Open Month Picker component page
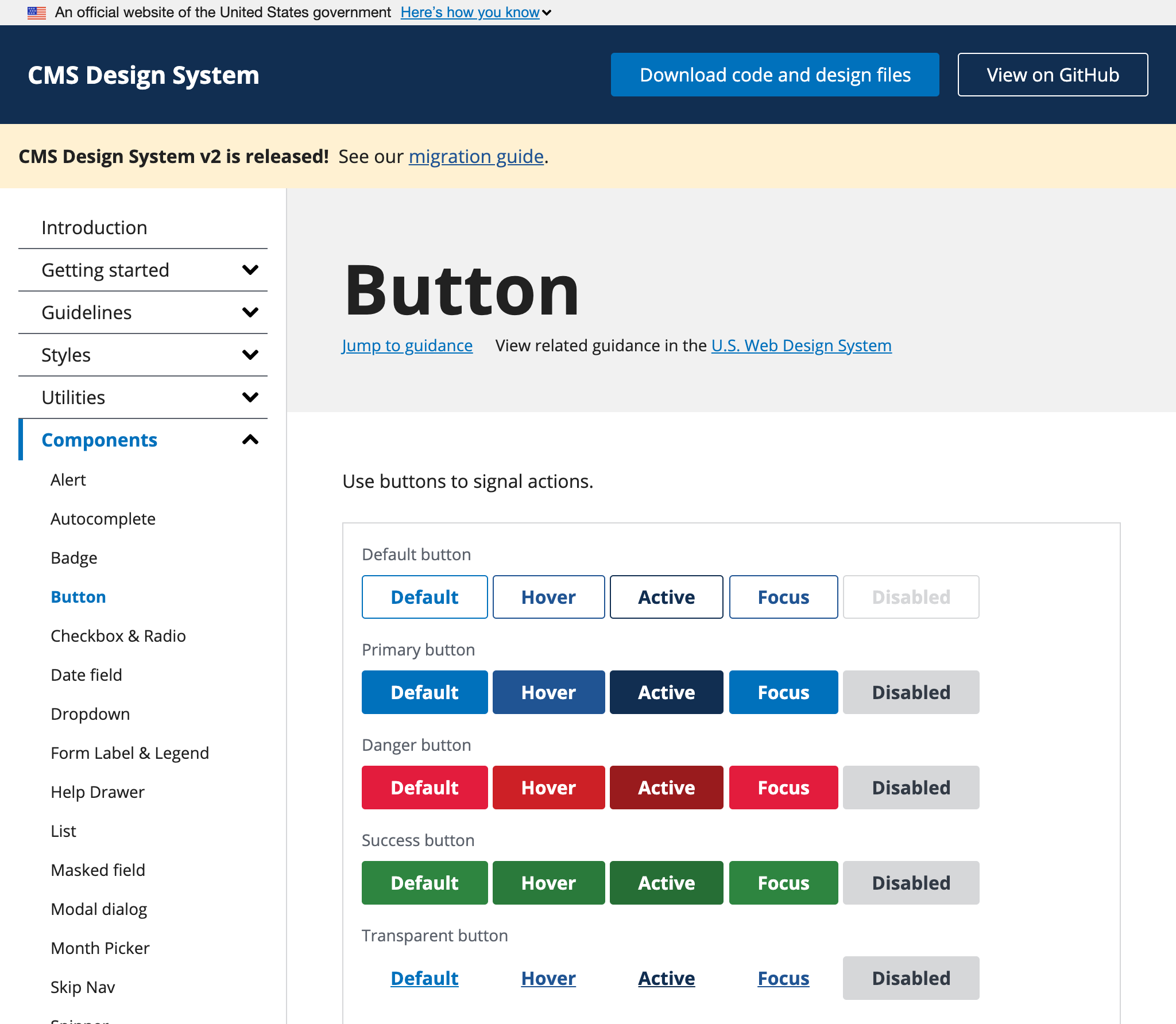This screenshot has width=1176, height=1024. click(x=100, y=948)
